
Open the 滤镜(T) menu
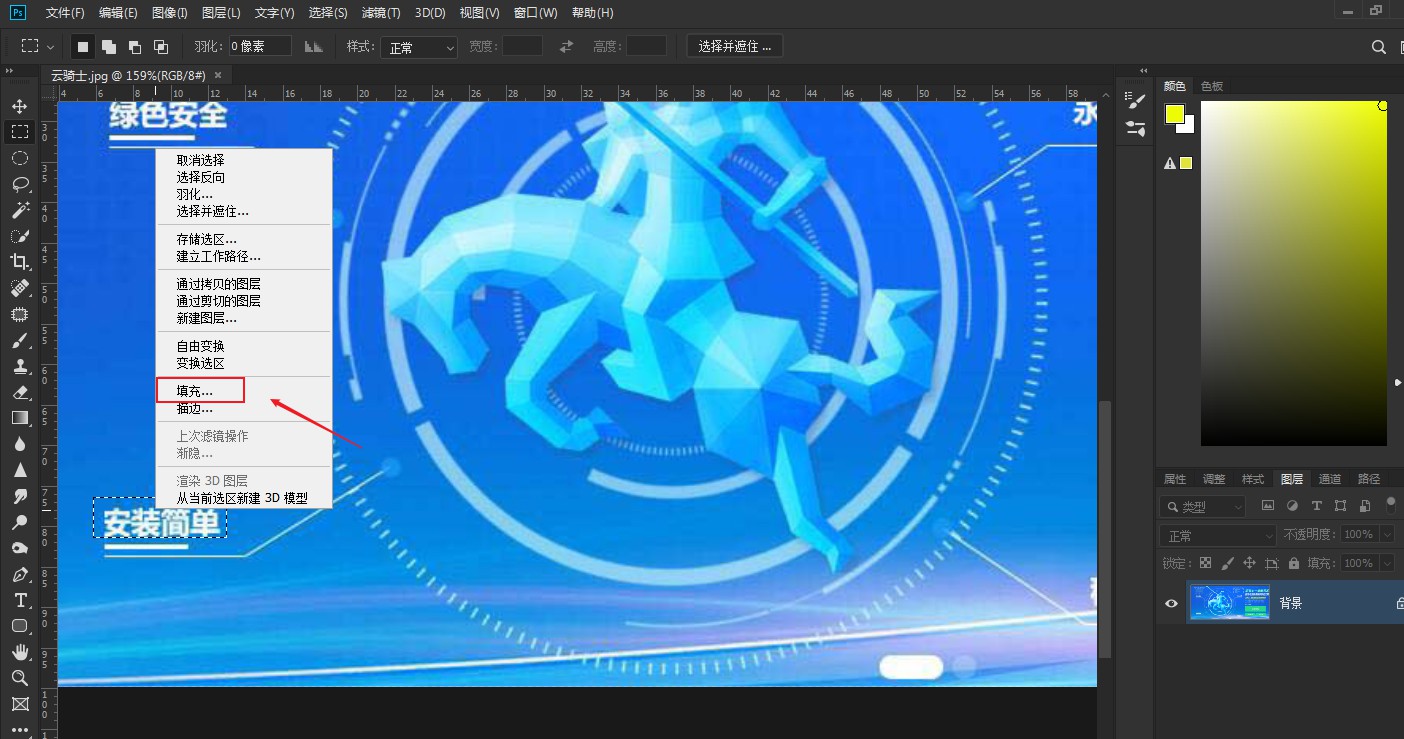click(x=381, y=13)
